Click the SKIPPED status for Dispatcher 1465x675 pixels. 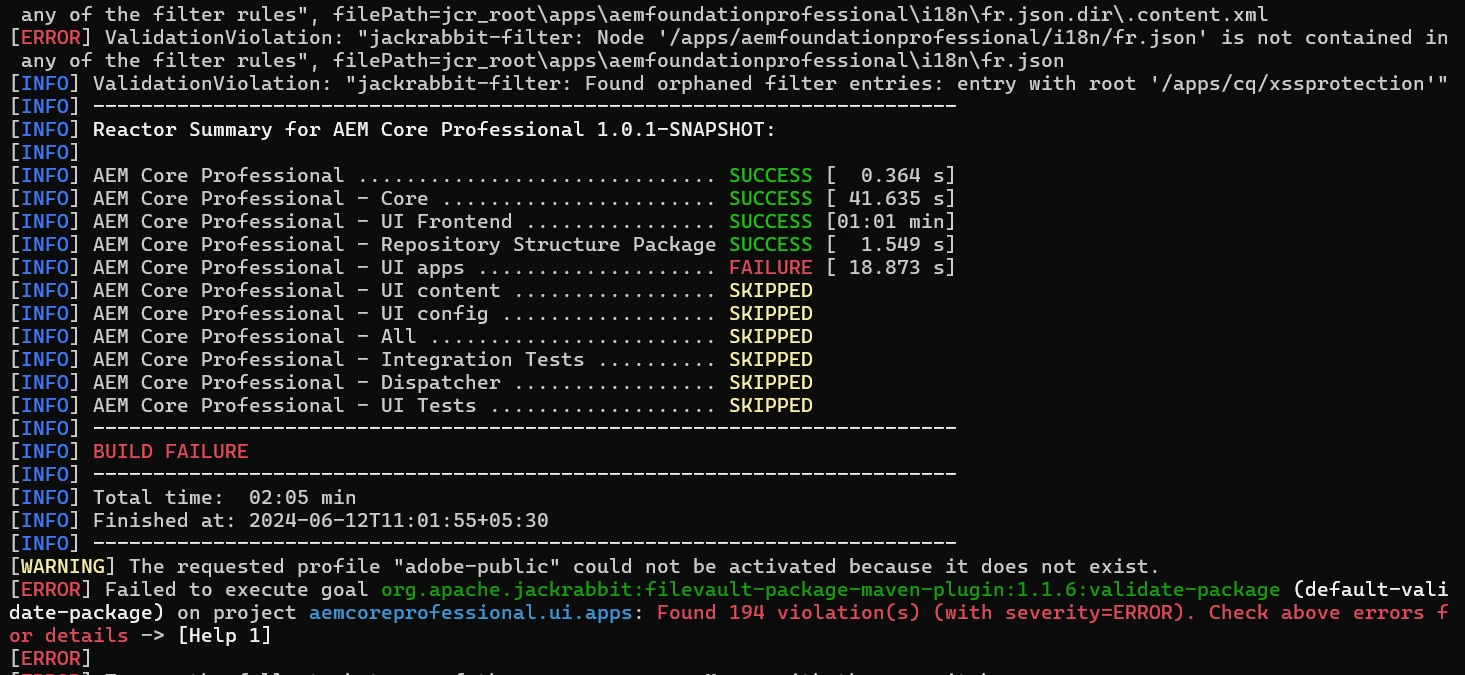[770, 383]
